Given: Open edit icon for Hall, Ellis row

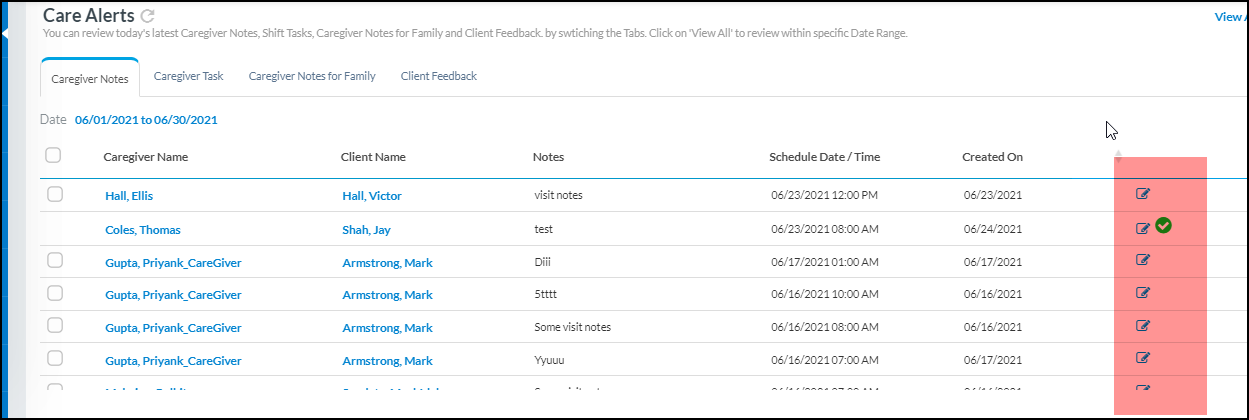Looking at the screenshot, I should point(1143,194).
